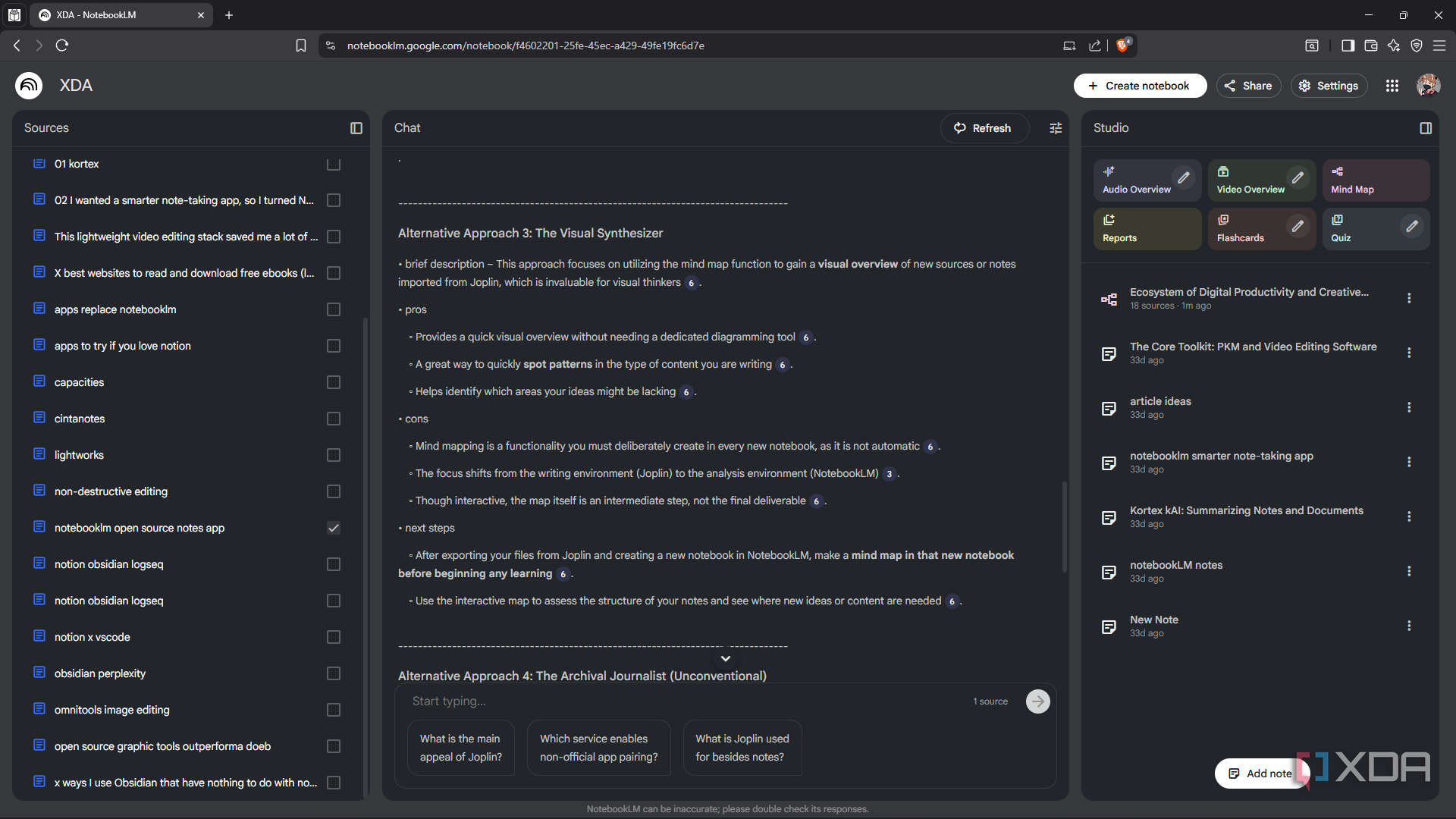Open options menu for article ideas
Screen dimensions: 1456x819
1409,407
